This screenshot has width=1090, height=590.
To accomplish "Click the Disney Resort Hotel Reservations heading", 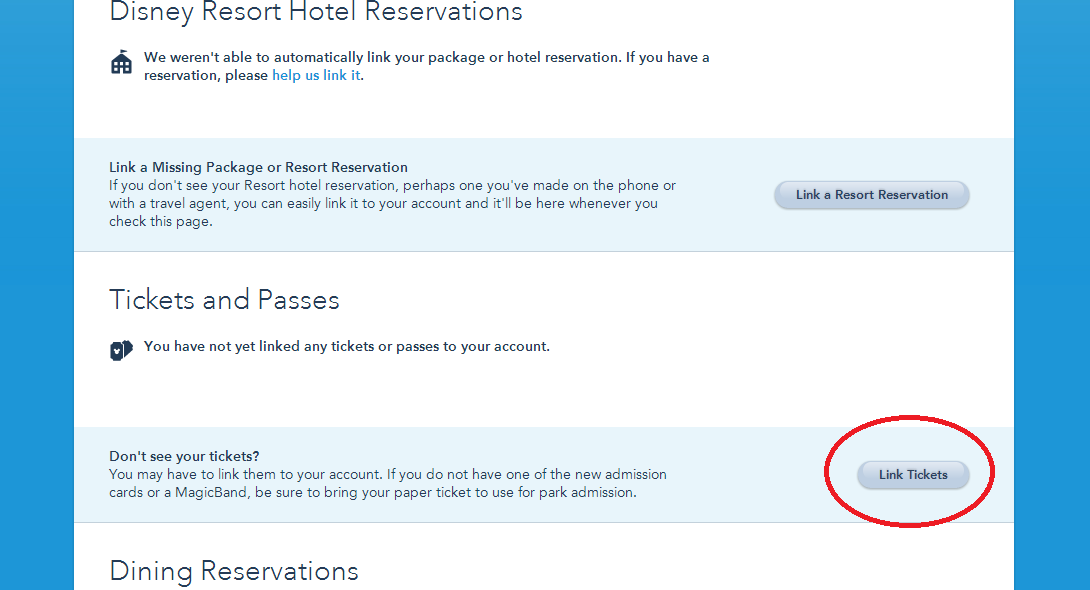I will [x=315, y=12].
